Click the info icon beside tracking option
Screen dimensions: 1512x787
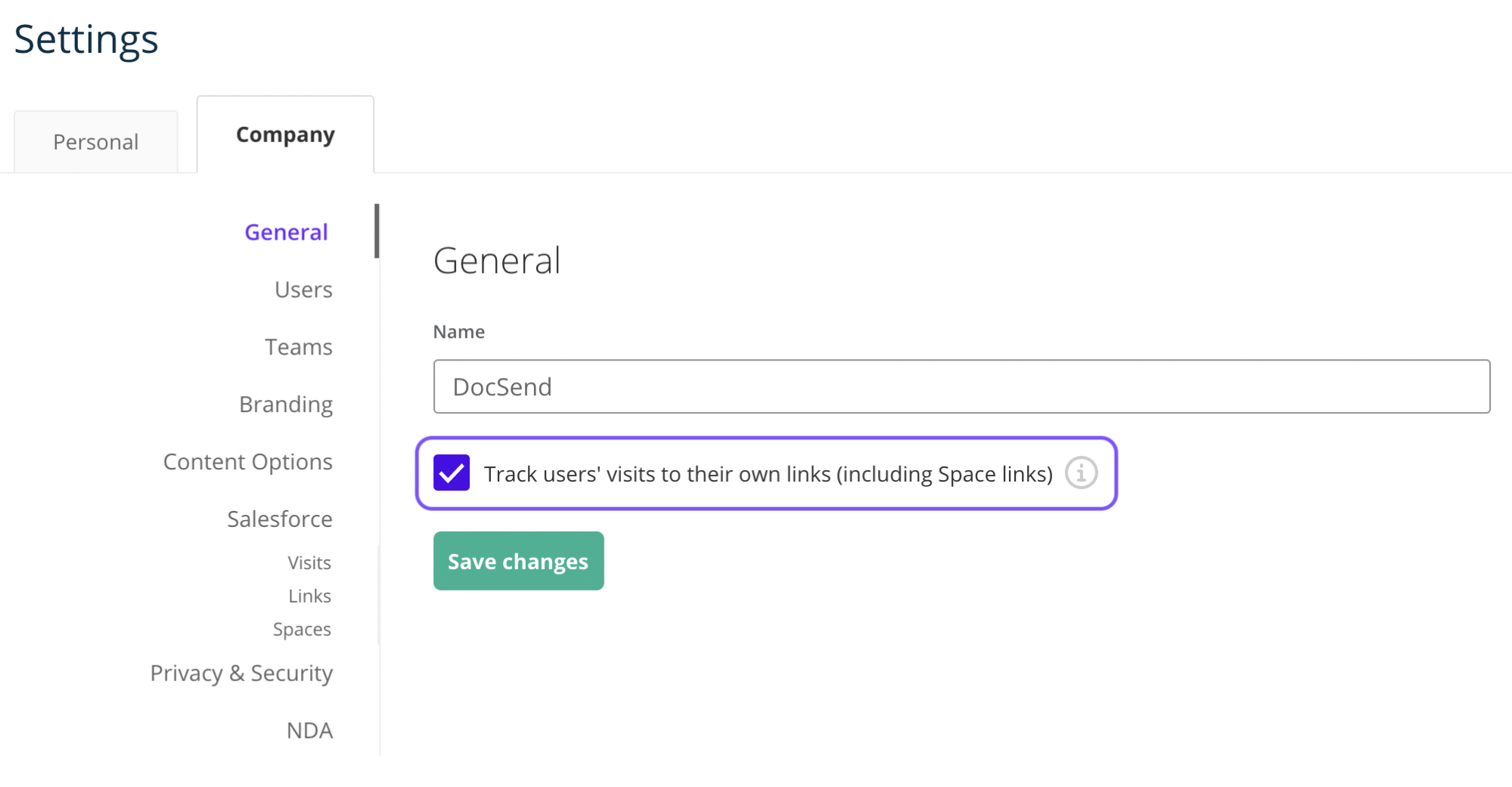click(1081, 473)
